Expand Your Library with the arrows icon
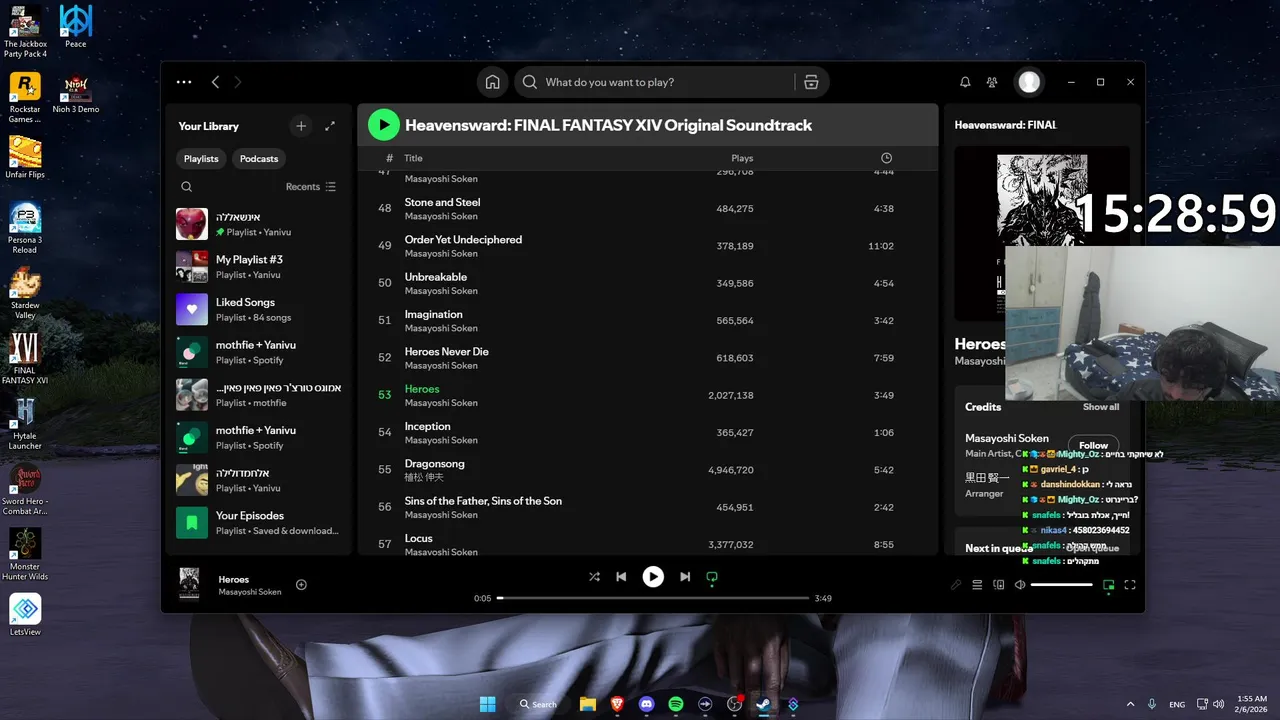The image size is (1280, 720). (330, 126)
